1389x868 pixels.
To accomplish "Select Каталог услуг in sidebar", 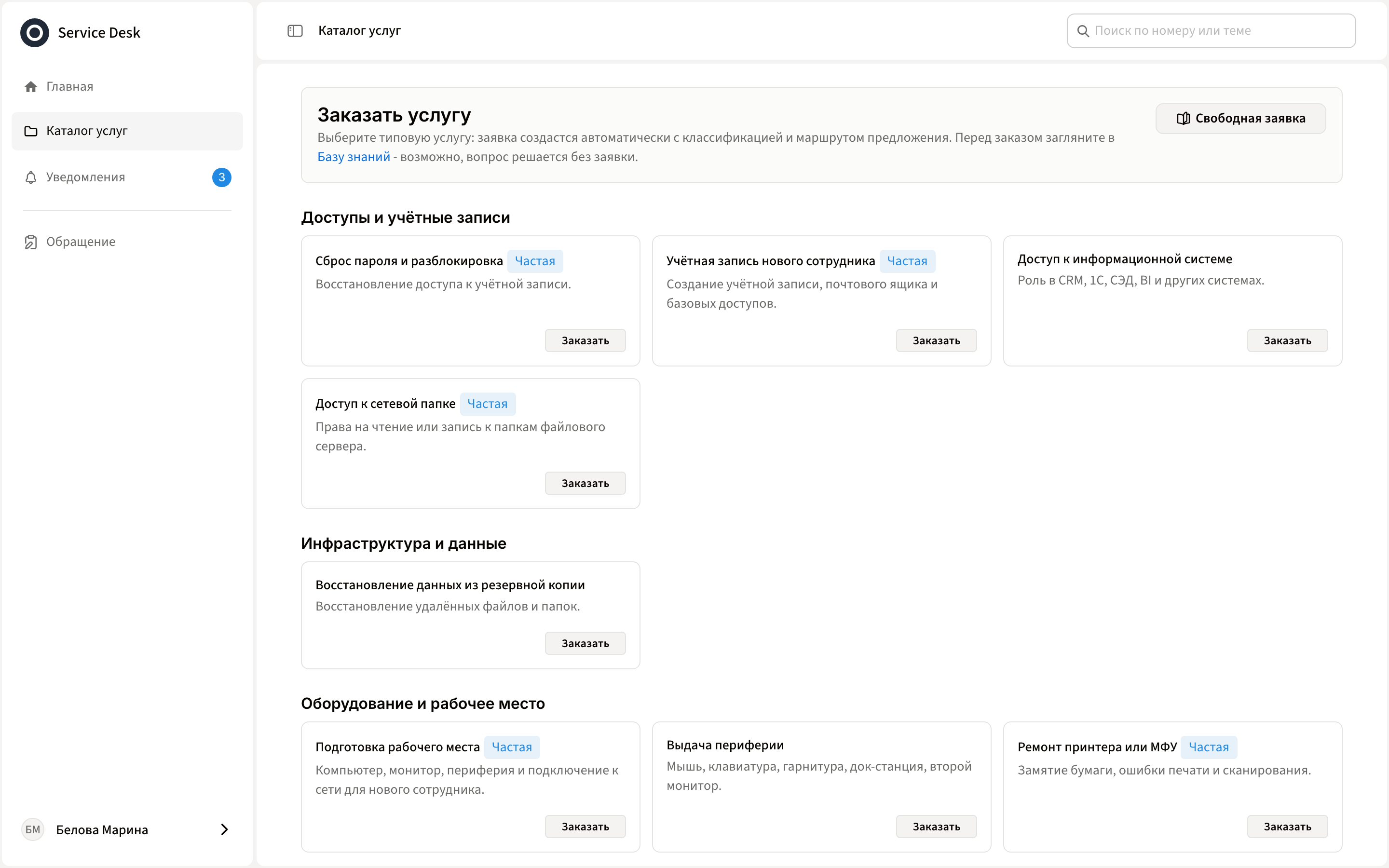I will tap(127, 131).
